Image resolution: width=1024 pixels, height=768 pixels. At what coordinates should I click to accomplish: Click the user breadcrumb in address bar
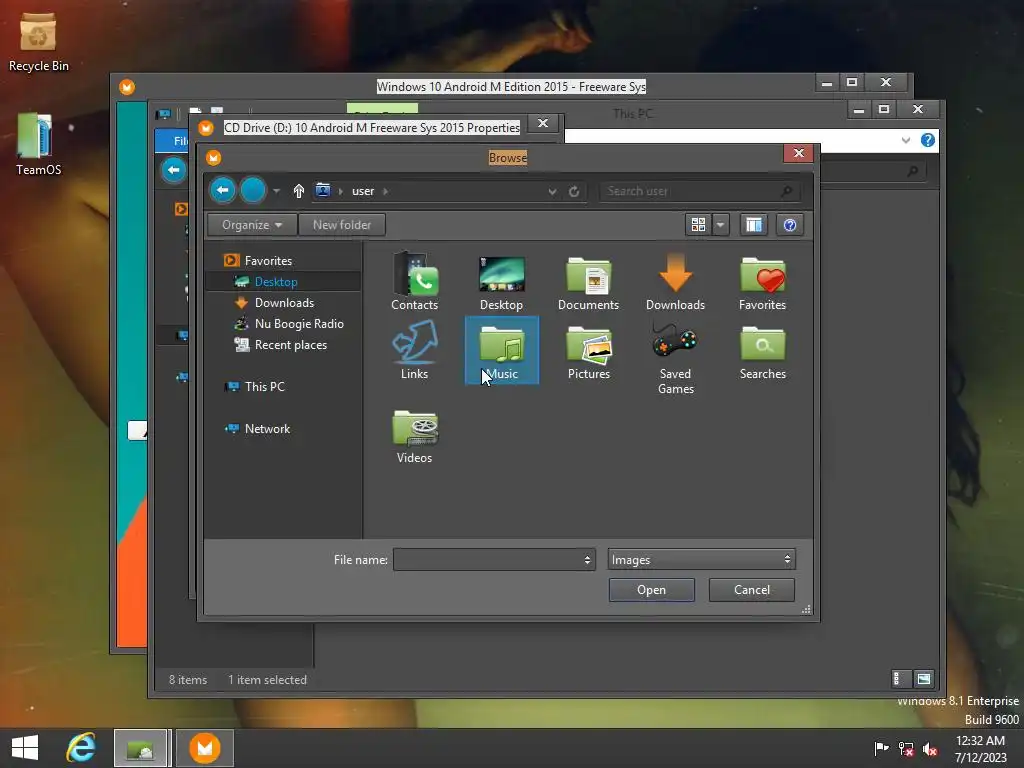362,191
